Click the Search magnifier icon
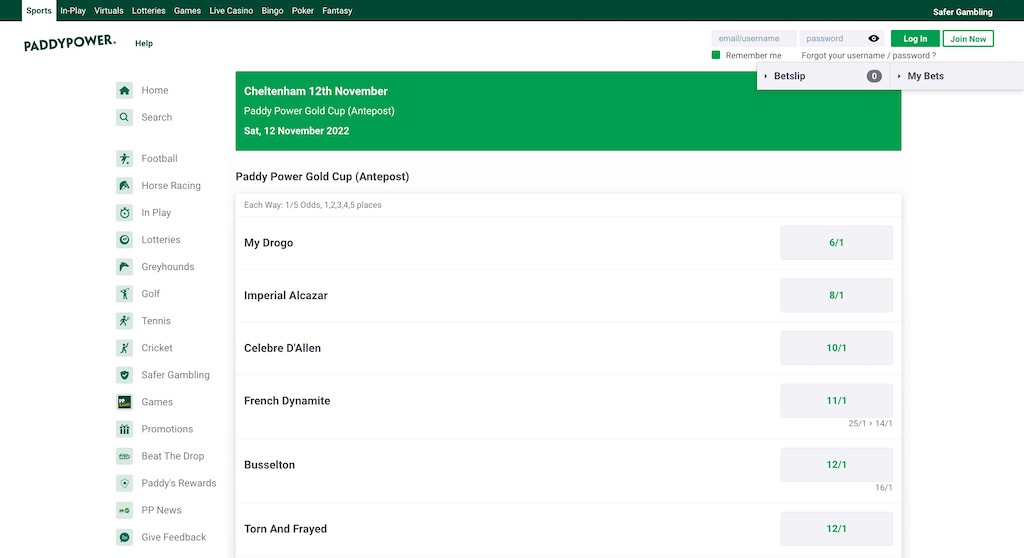Screen dimensions: 1024x558 coord(124,117)
